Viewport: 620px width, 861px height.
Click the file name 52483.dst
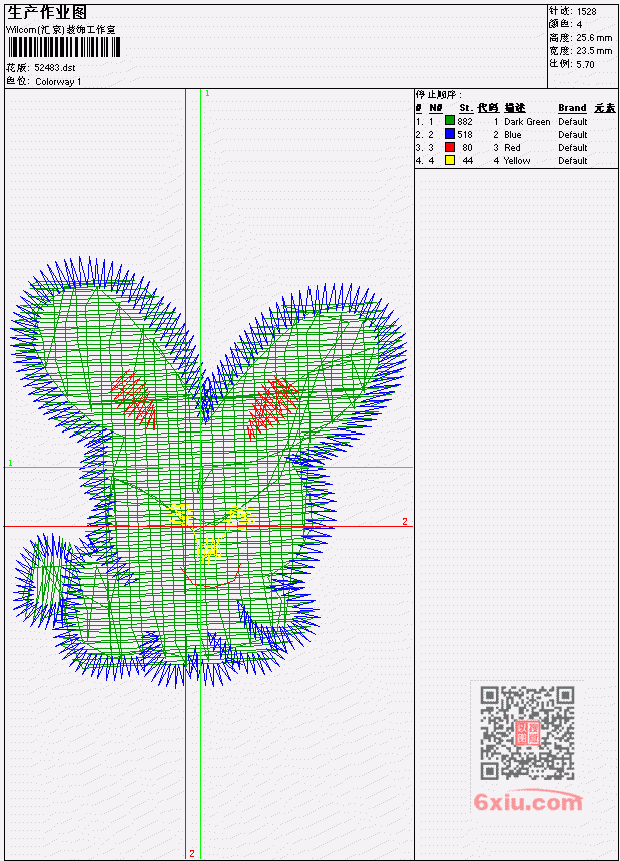(x=55, y=68)
